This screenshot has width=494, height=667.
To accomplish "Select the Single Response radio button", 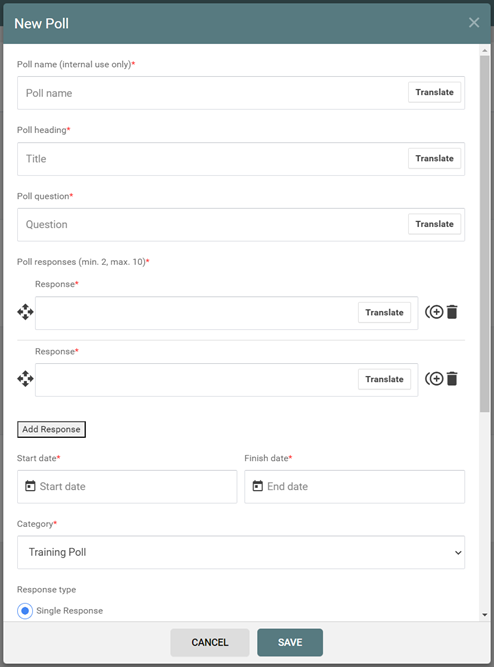I will tap(25, 611).
